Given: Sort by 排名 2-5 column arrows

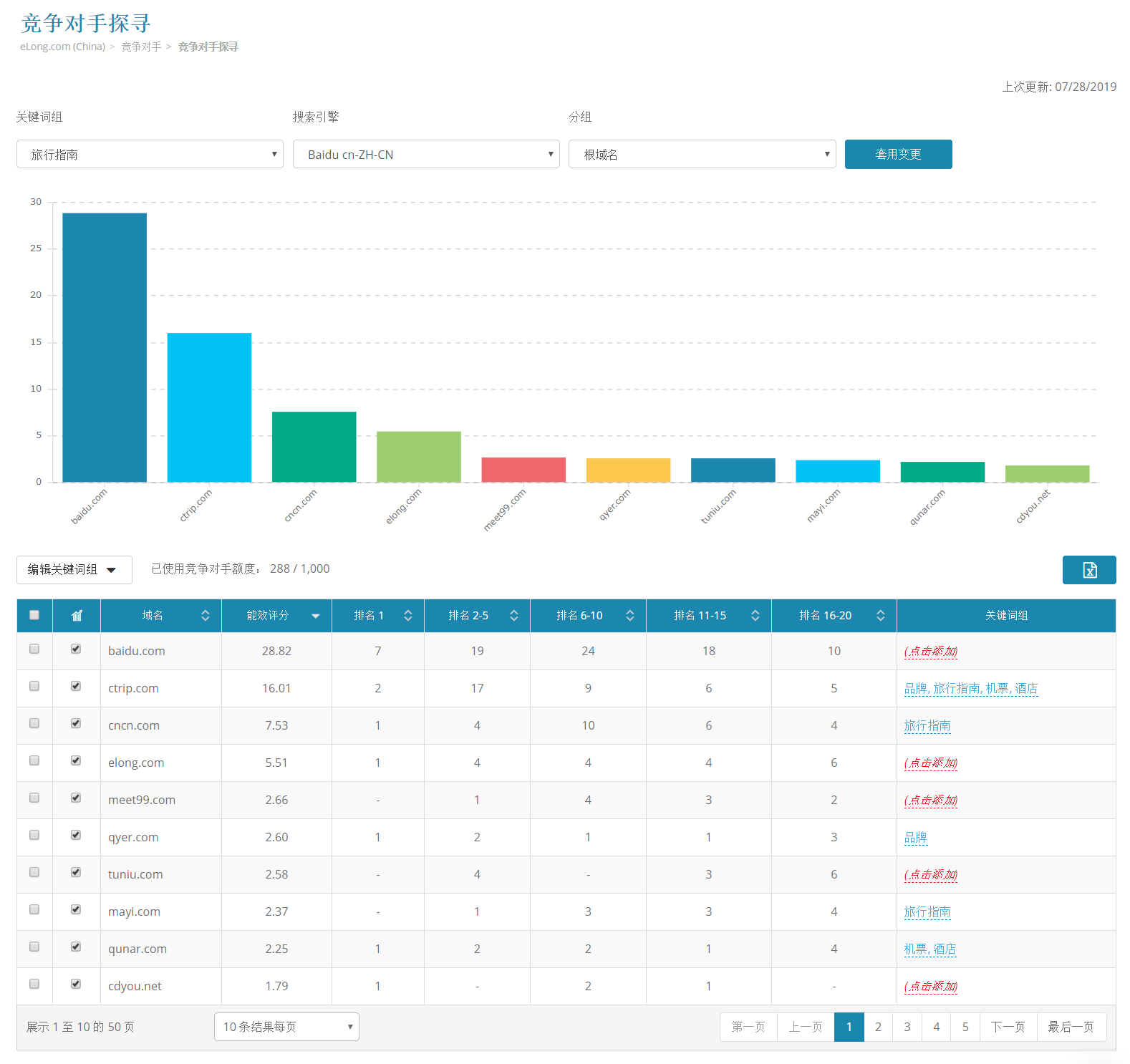Looking at the screenshot, I should pyautogui.click(x=514, y=616).
